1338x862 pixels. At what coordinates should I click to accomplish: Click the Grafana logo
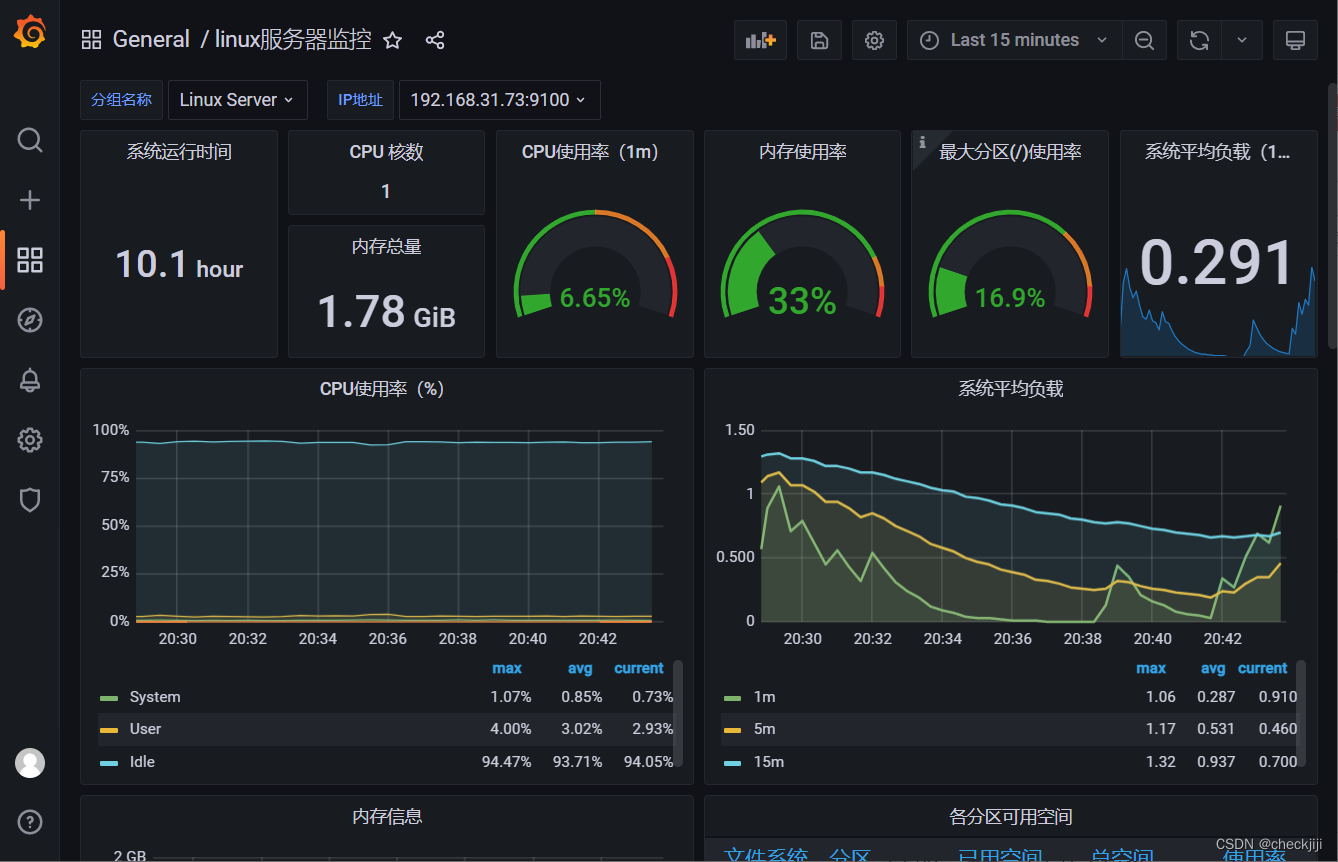[x=29, y=32]
